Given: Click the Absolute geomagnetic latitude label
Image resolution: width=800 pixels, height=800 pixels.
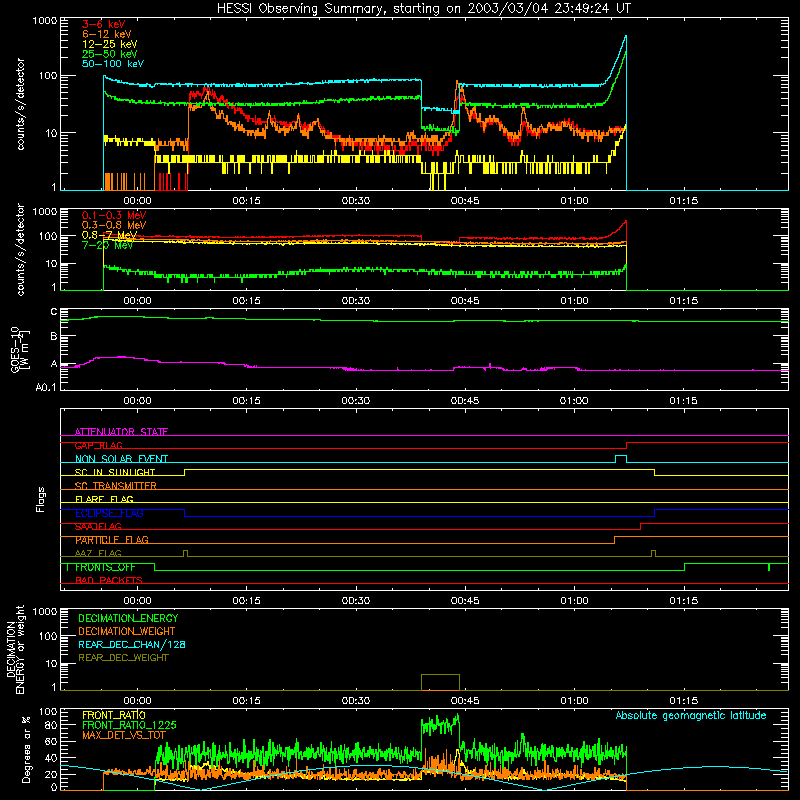Looking at the screenshot, I should click(691, 716).
